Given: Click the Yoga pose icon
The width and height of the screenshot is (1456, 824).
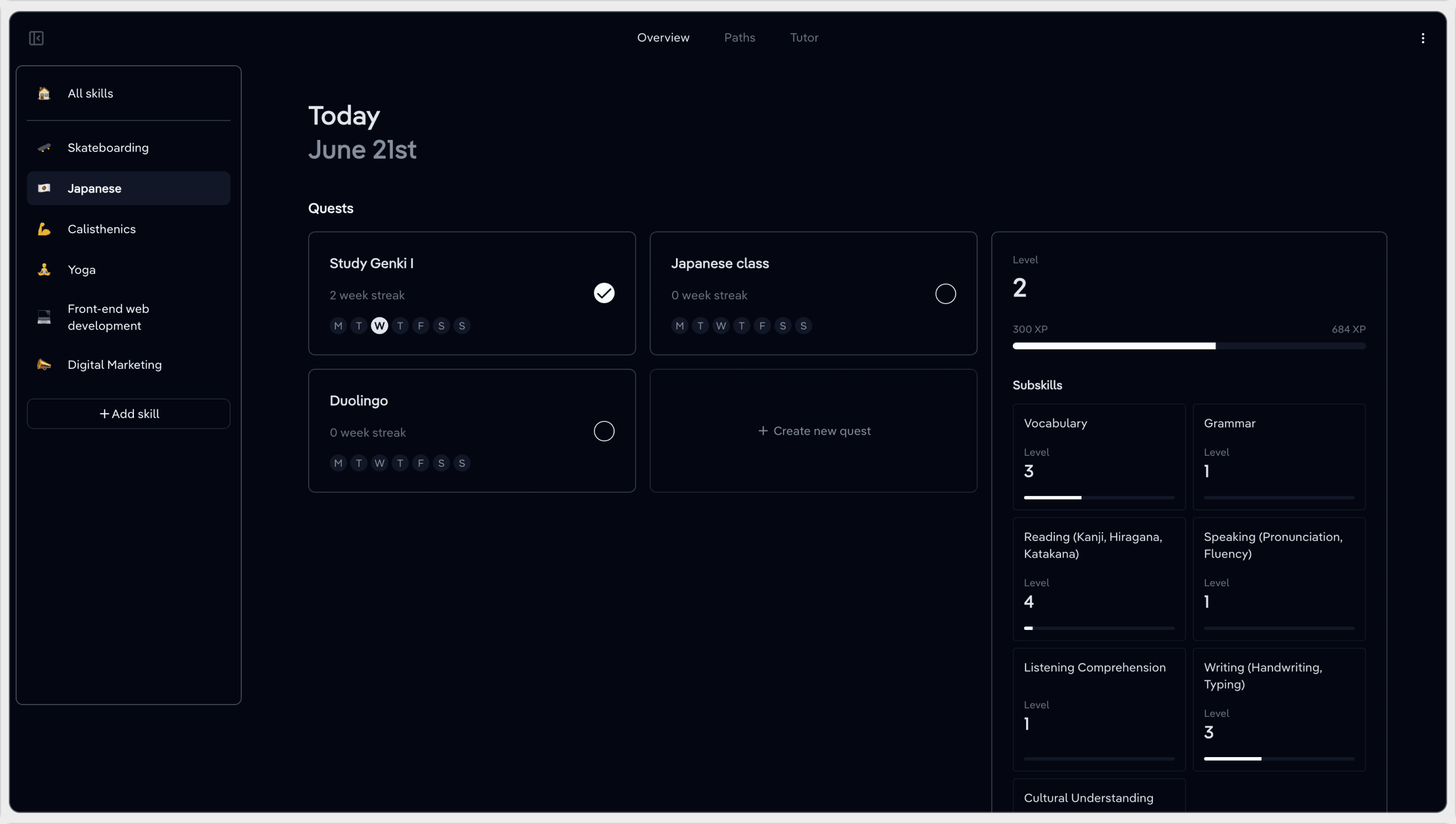Looking at the screenshot, I should pos(44,269).
